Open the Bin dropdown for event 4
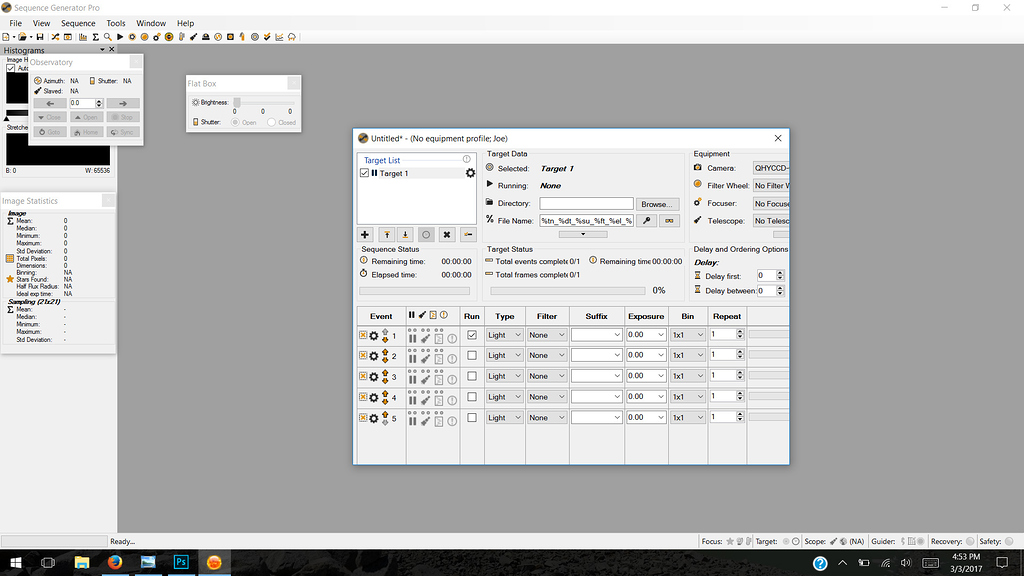 (688, 397)
